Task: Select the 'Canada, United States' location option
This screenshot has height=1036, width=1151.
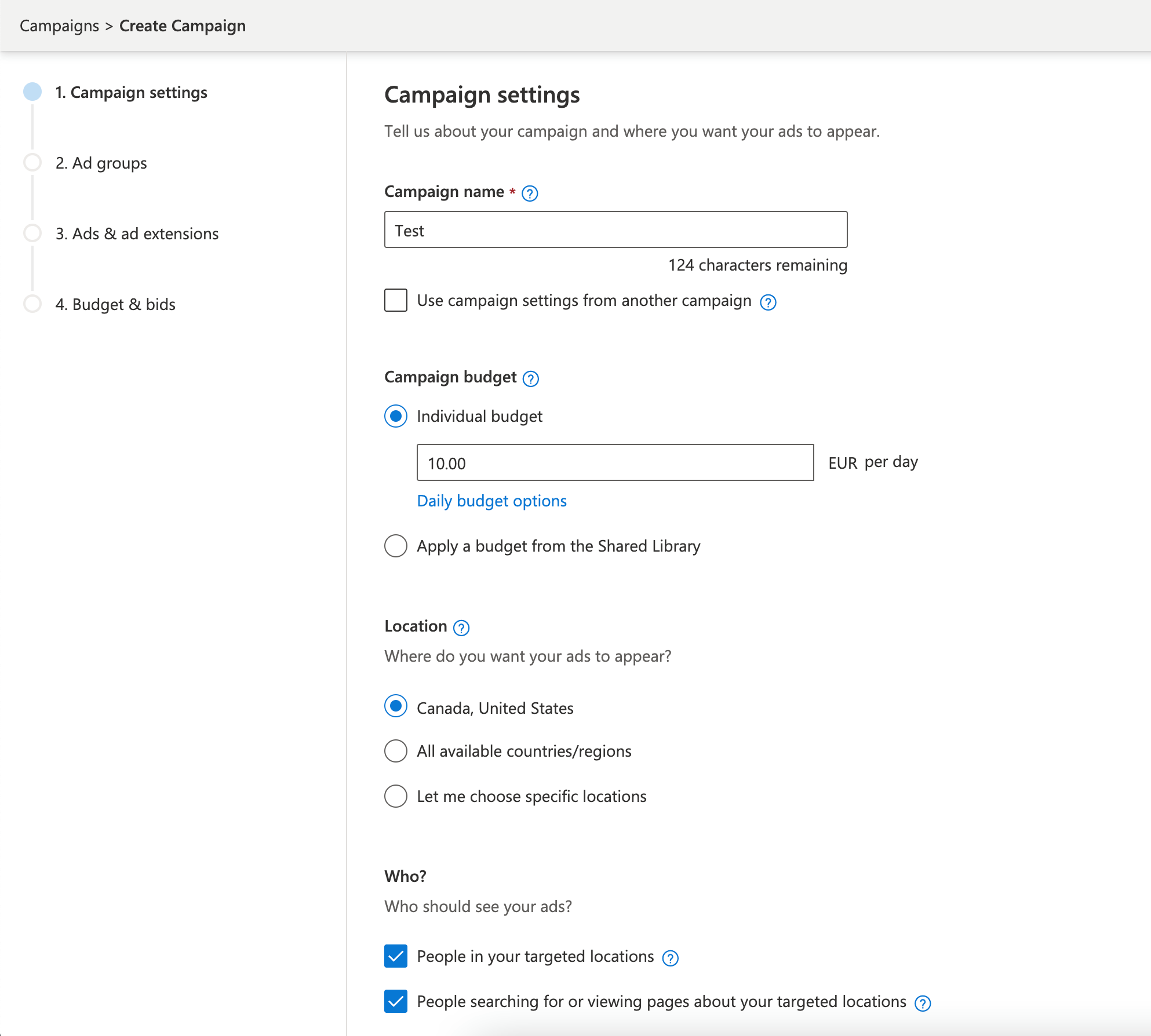Action: point(396,706)
